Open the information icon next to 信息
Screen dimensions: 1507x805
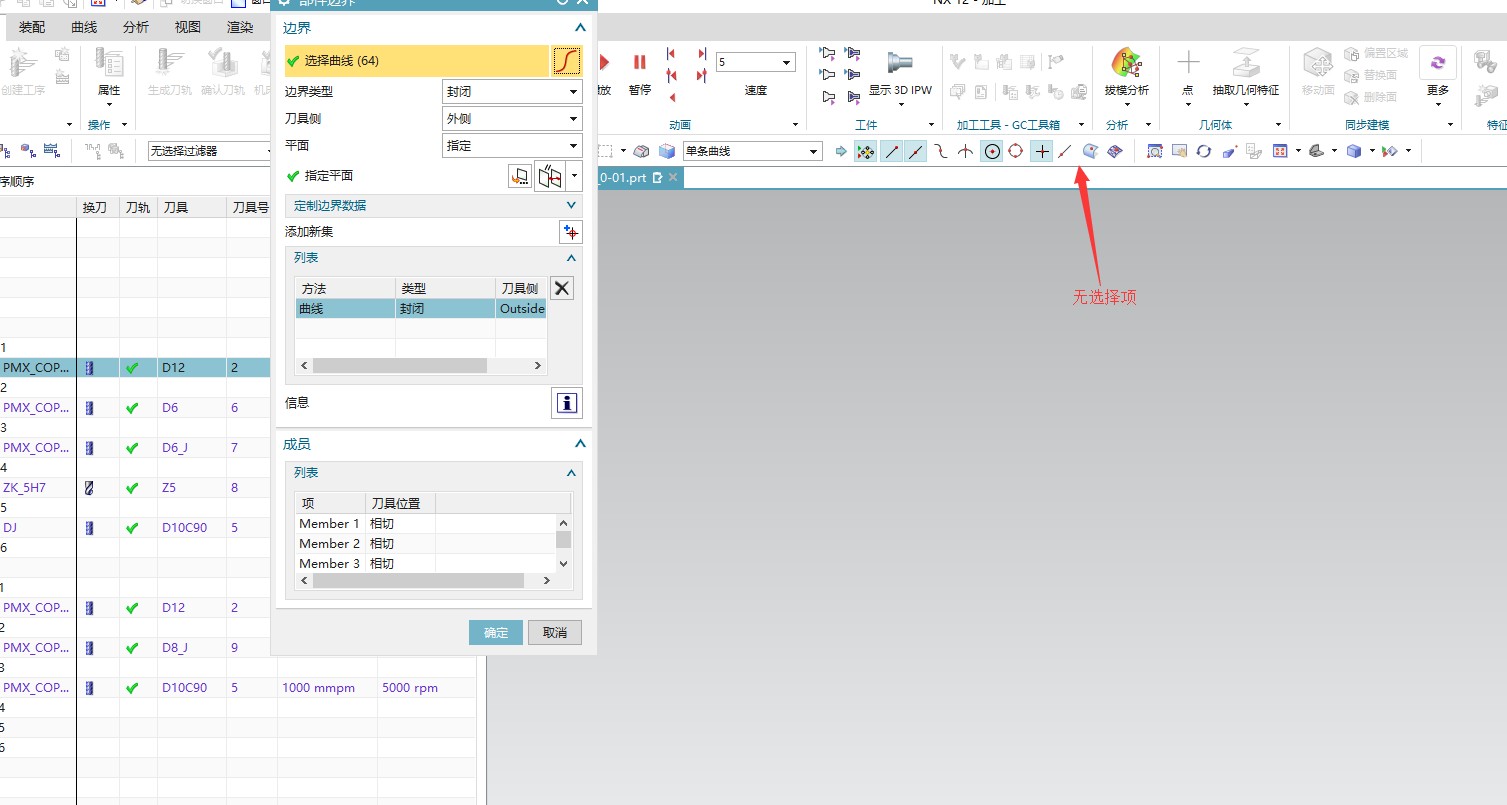[567, 403]
